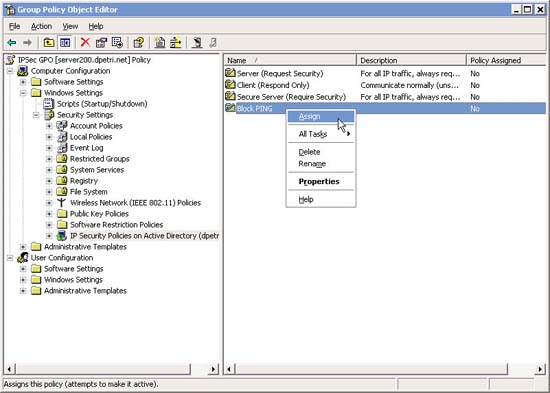Expand the Event Log node
The width and height of the screenshot is (550, 393).
49,148
